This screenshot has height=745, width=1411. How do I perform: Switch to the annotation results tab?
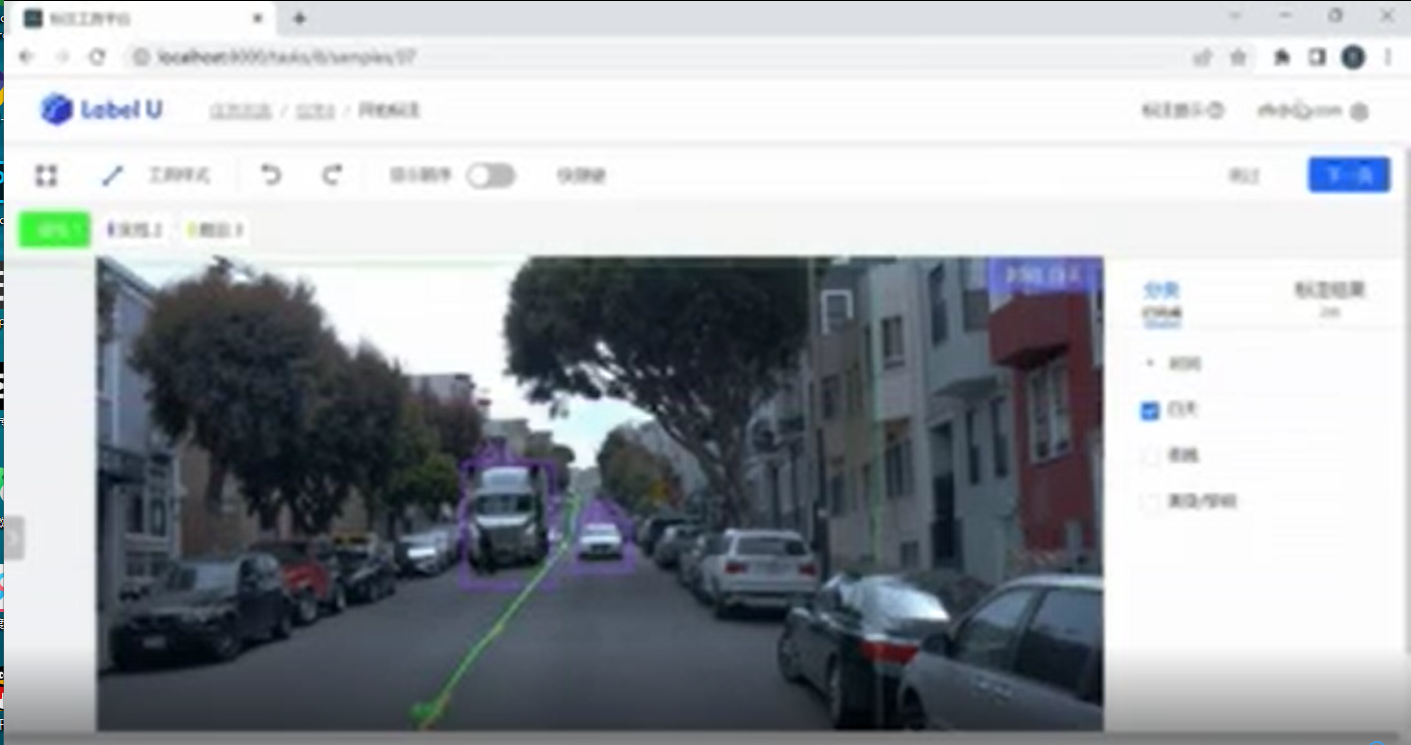click(1329, 291)
